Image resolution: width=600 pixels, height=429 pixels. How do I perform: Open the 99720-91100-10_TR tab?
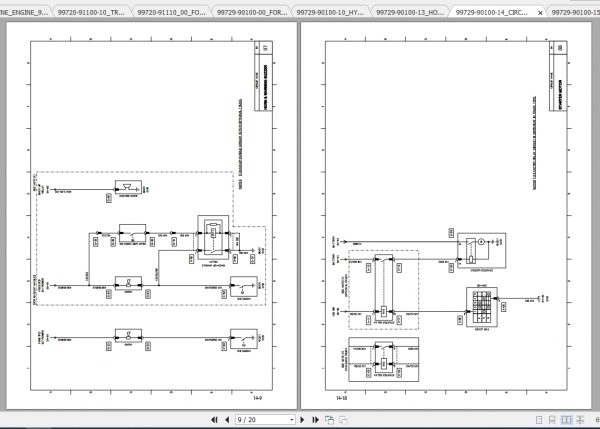coord(91,12)
